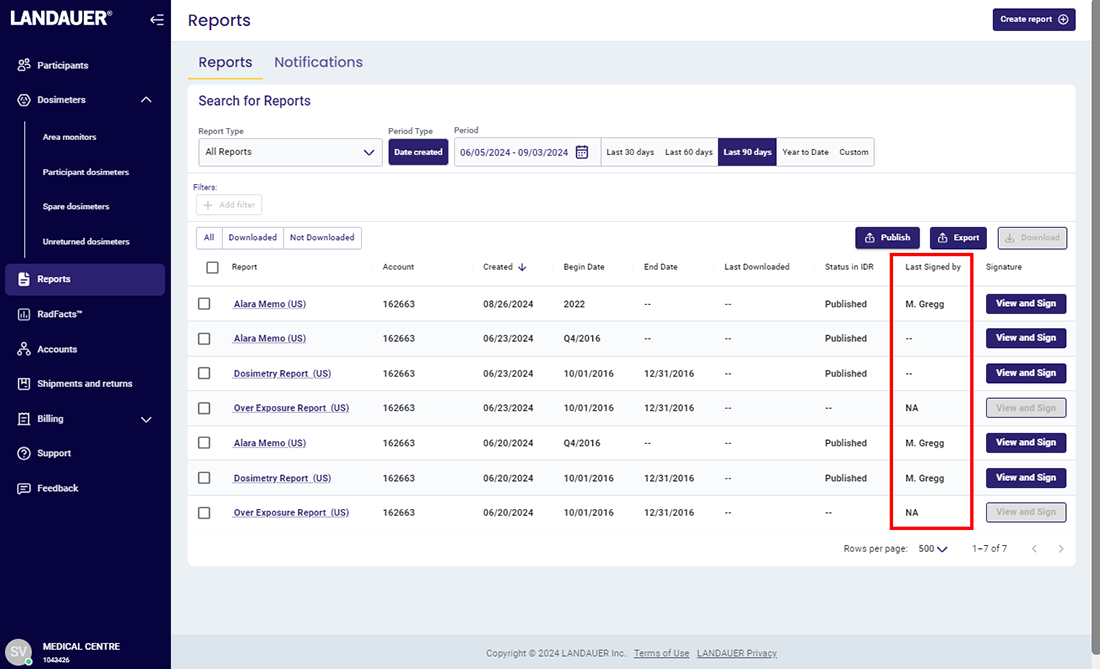Collapse the sidebar using the hamburger arrow icon

157,19
